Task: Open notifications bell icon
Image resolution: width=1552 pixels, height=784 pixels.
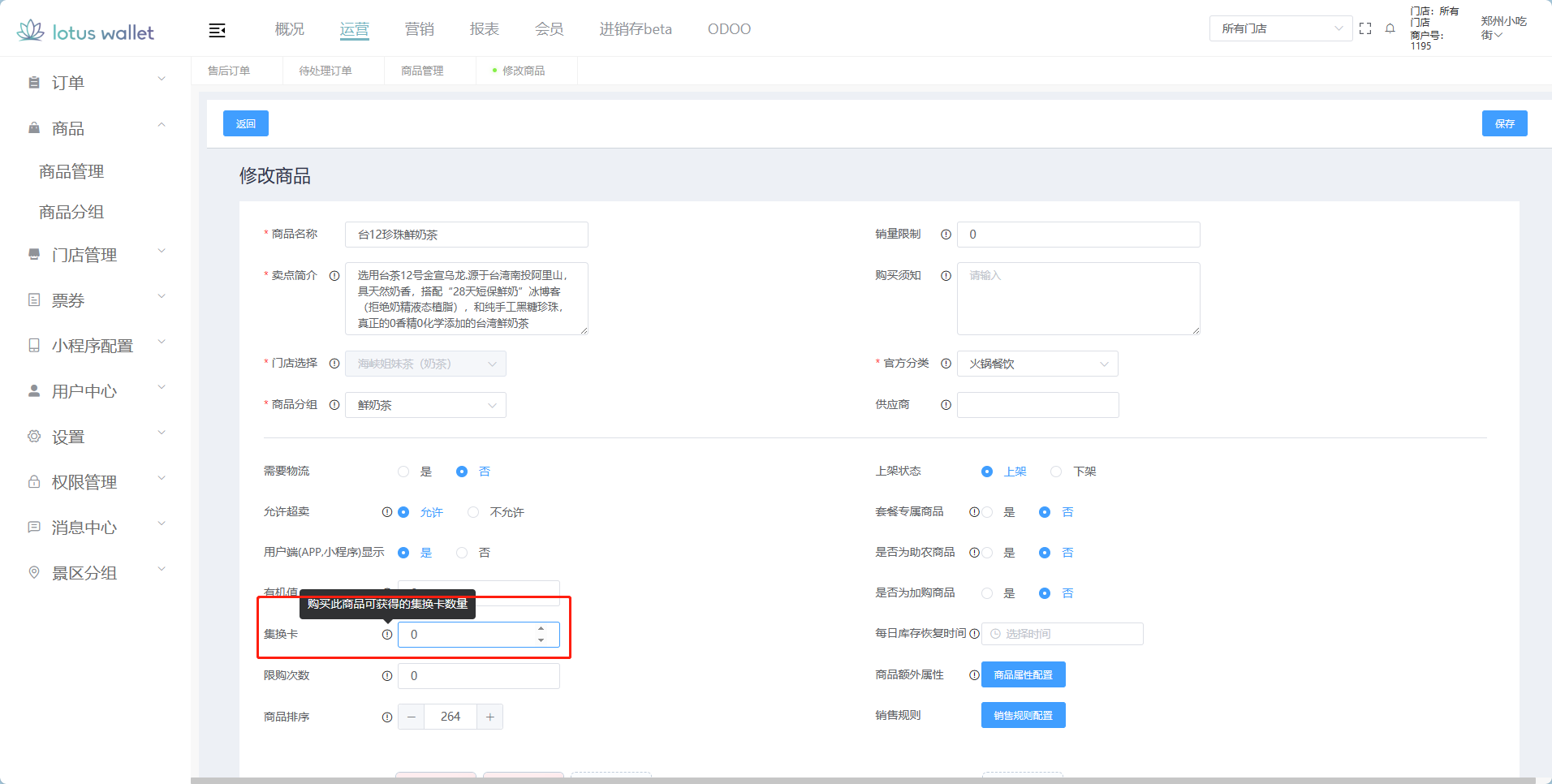Action: point(1390,28)
